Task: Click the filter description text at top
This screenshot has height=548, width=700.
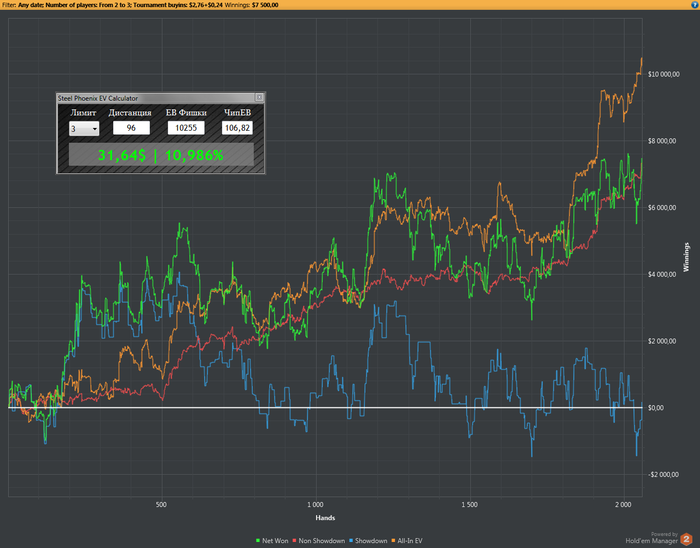Action: [x=139, y=5]
